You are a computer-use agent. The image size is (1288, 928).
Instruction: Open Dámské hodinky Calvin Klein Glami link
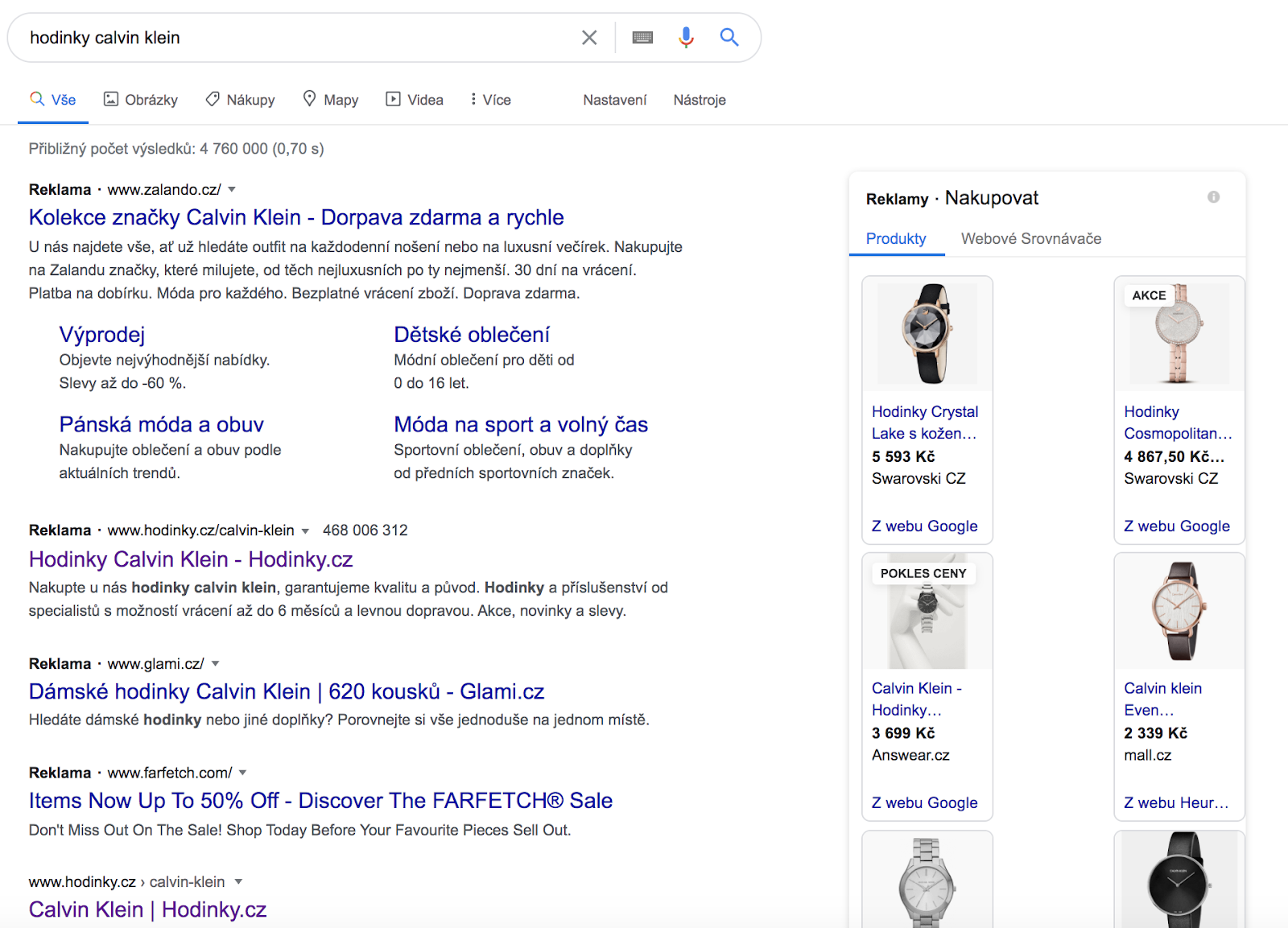click(287, 691)
